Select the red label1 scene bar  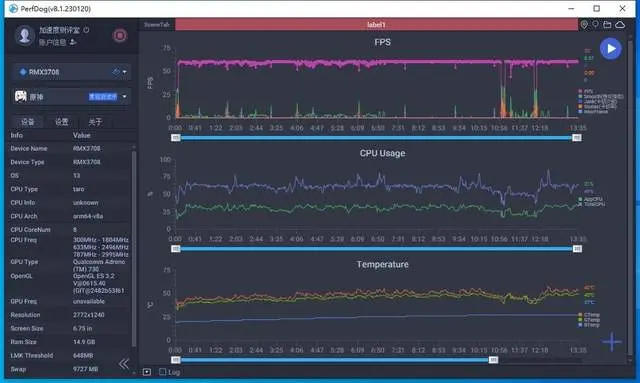[x=376, y=24]
